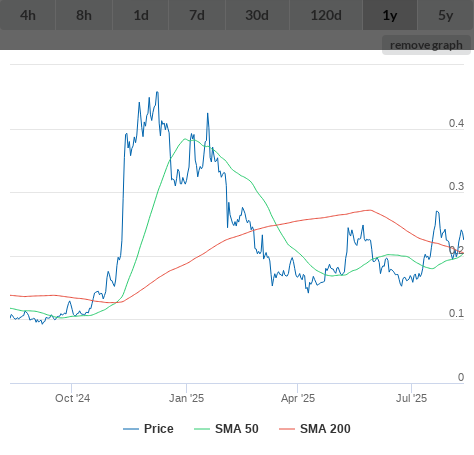Click the 0.3 y-axis value
474x455 pixels.
(x=456, y=186)
